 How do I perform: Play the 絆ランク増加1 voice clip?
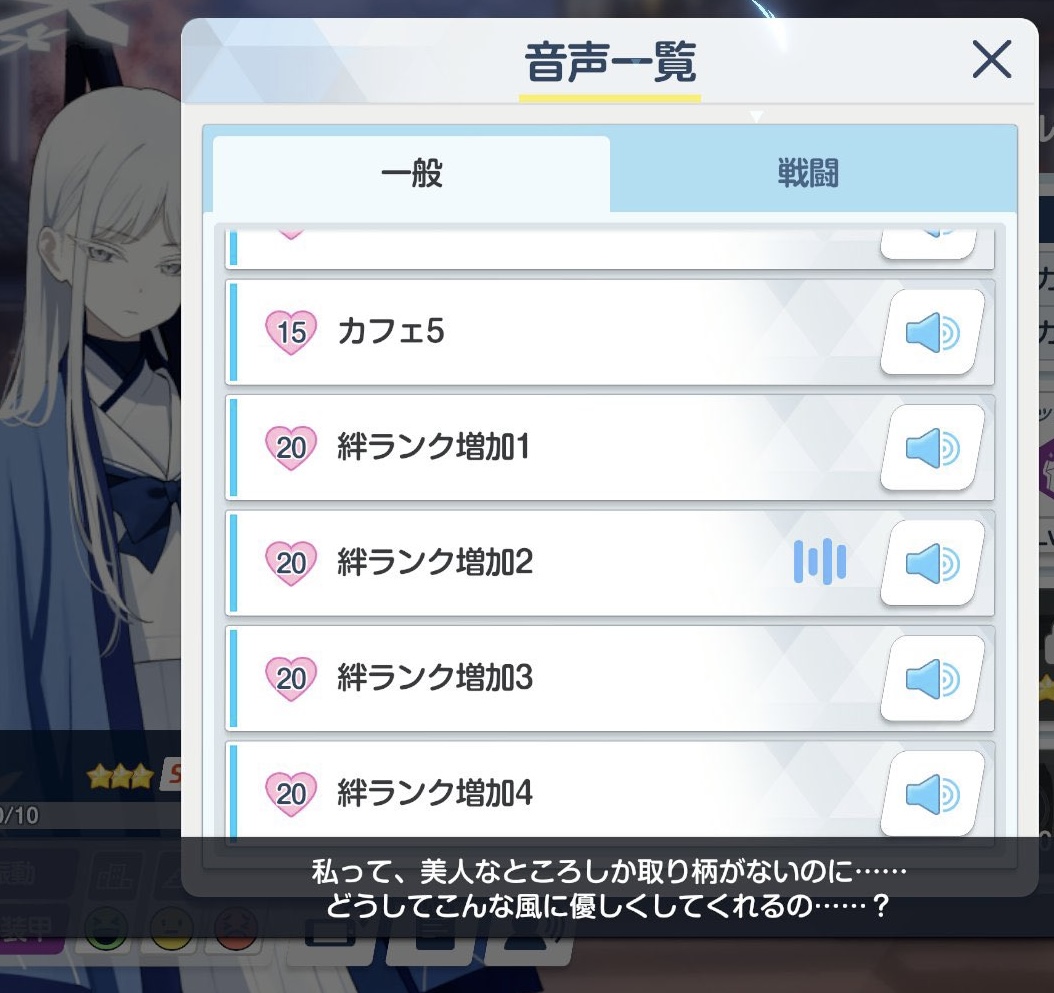click(x=932, y=448)
